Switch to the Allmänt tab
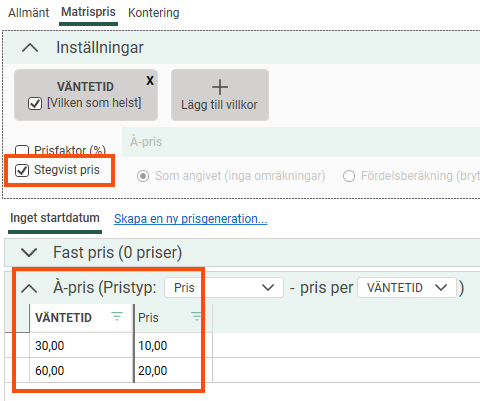The image size is (480, 401). pos(29,13)
